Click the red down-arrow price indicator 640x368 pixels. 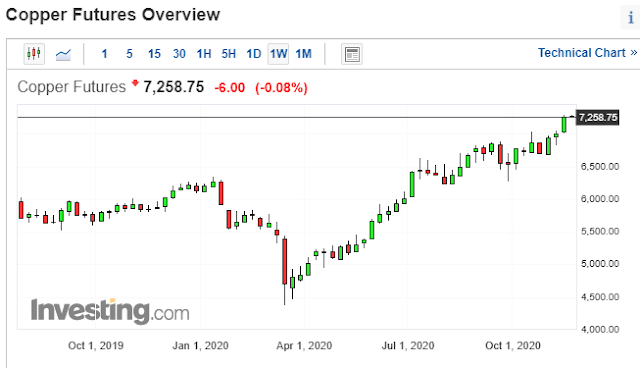[135, 83]
